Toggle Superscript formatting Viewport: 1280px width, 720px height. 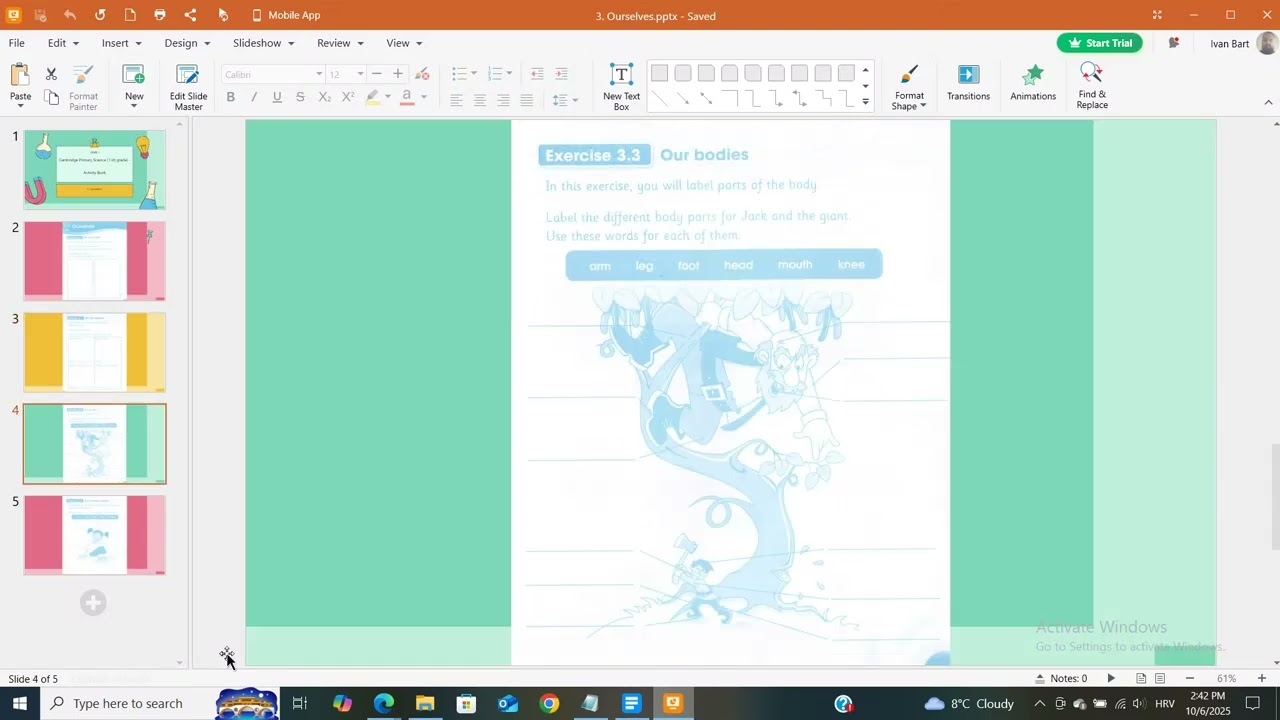point(348,97)
